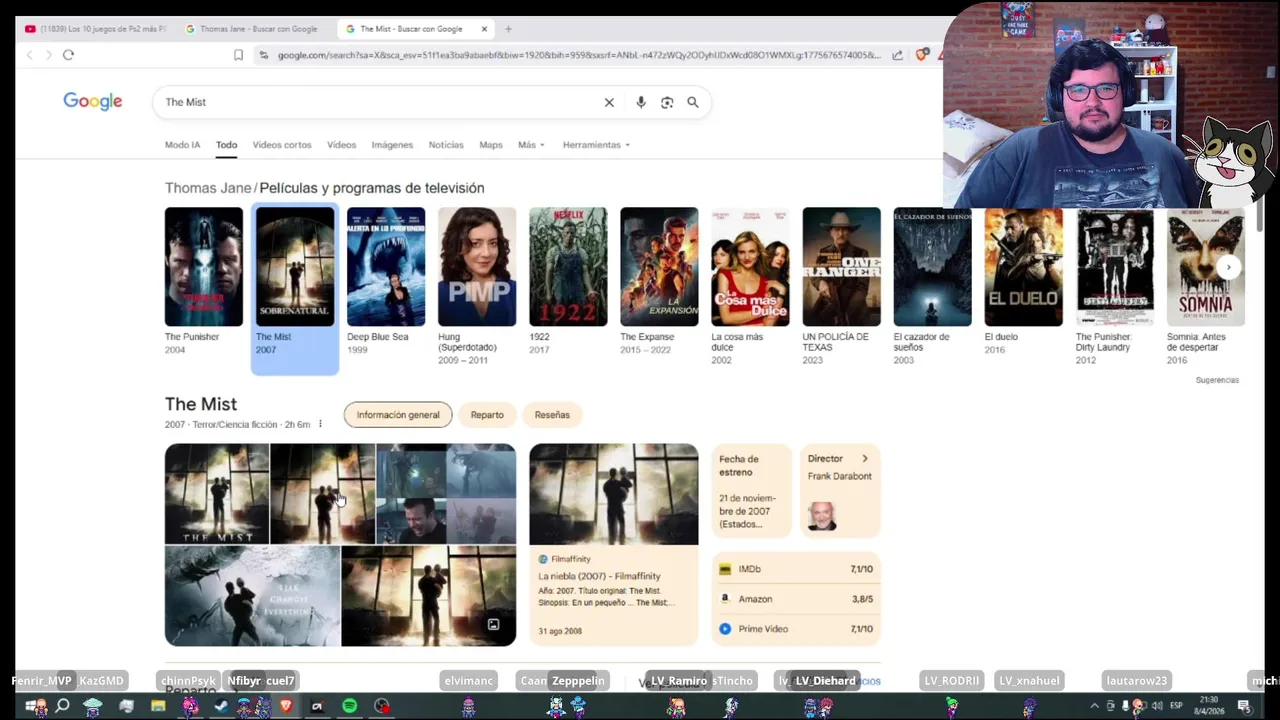Start voice search with the microphone icon
This screenshot has width=1280, height=720.
click(641, 102)
